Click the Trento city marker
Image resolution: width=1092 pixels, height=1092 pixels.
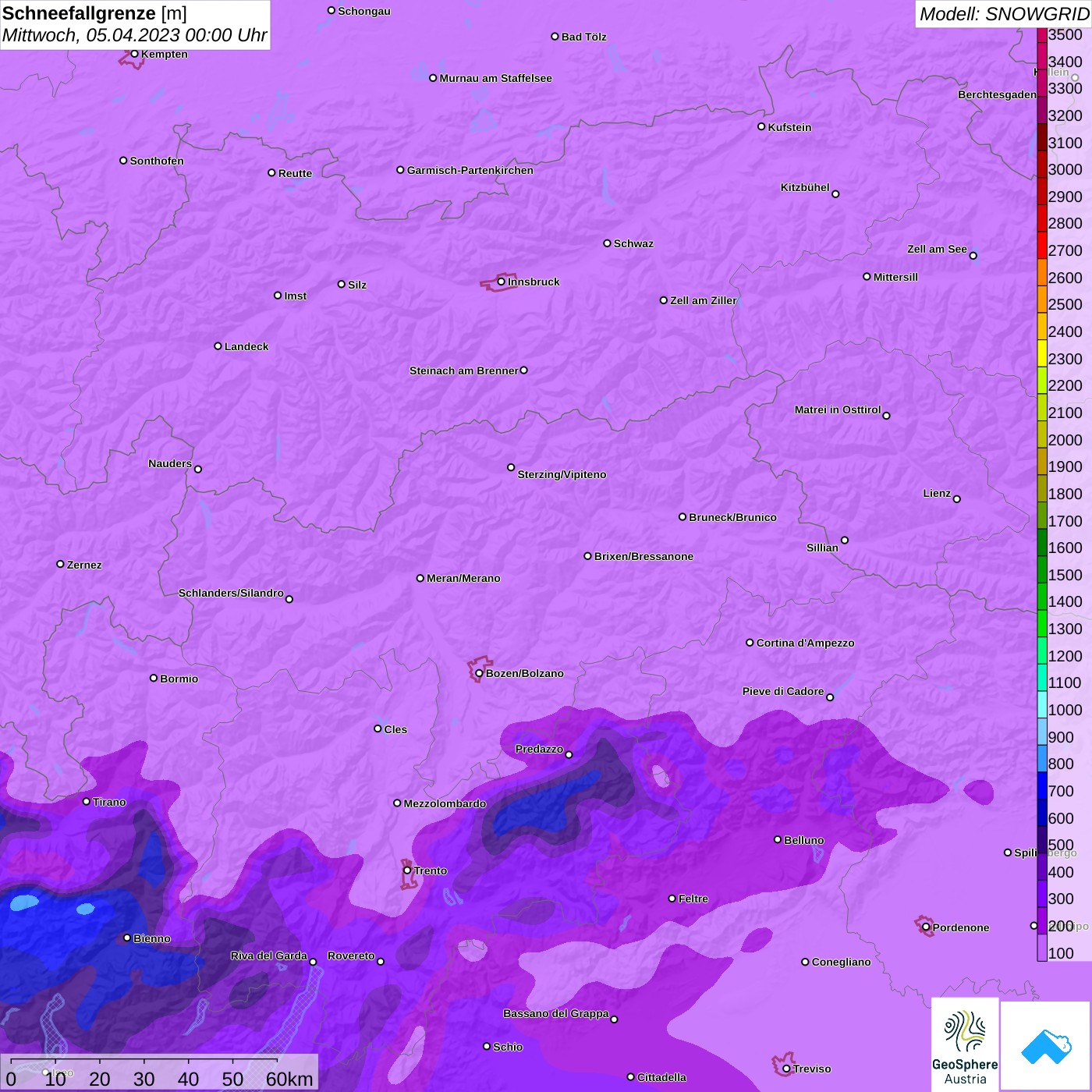coord(407,870)
